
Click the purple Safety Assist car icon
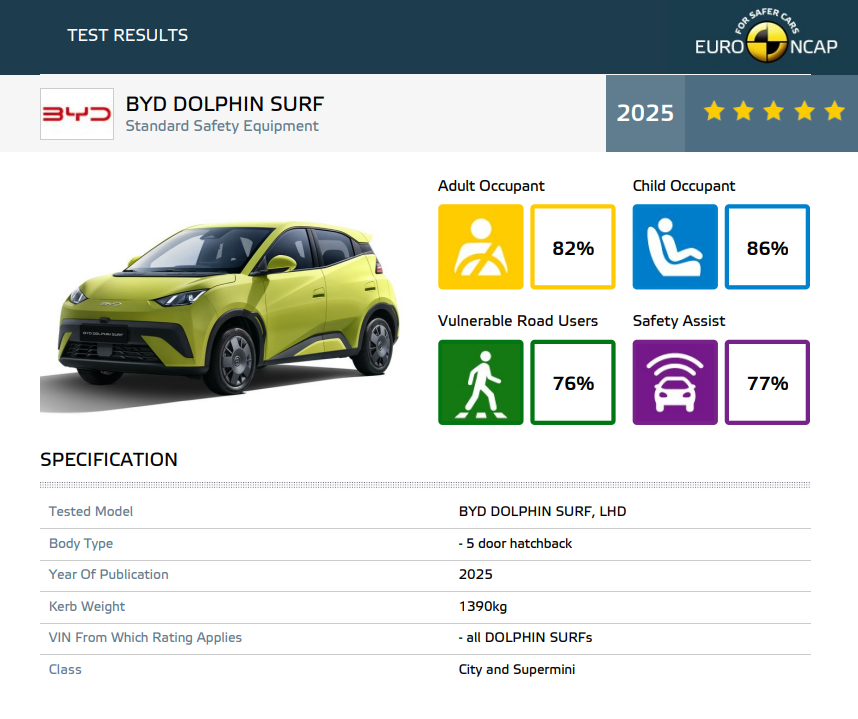(675, 382)
